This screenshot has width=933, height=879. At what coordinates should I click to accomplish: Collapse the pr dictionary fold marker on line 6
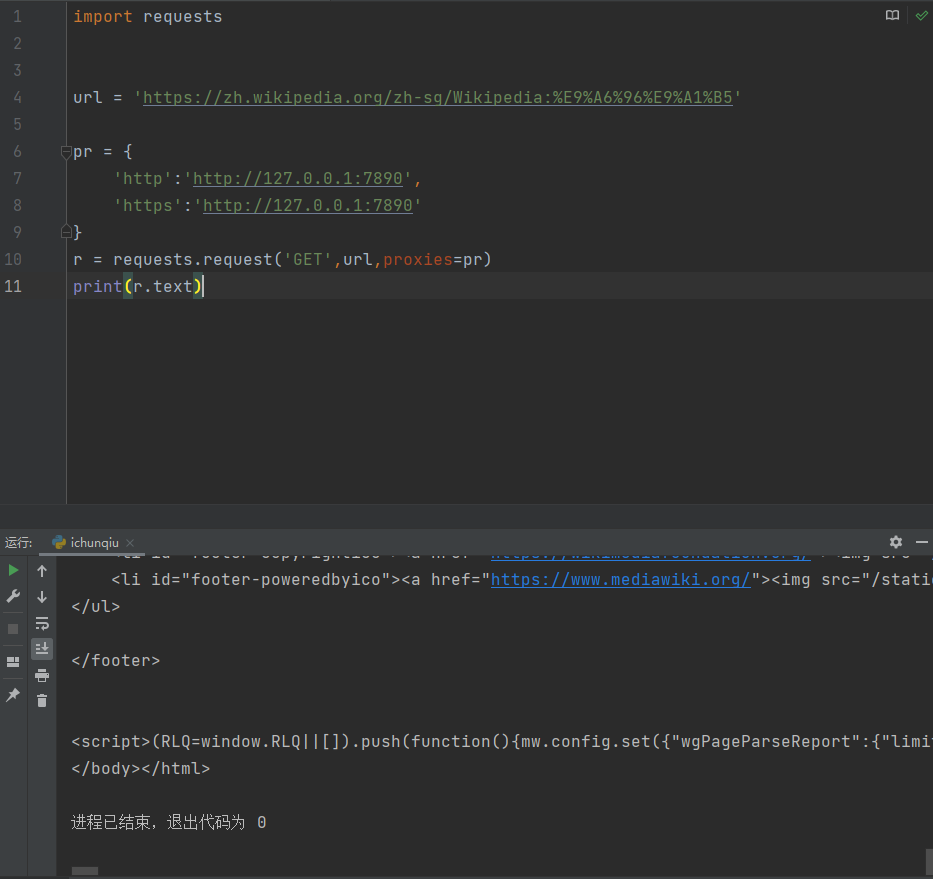pos(66,152)
